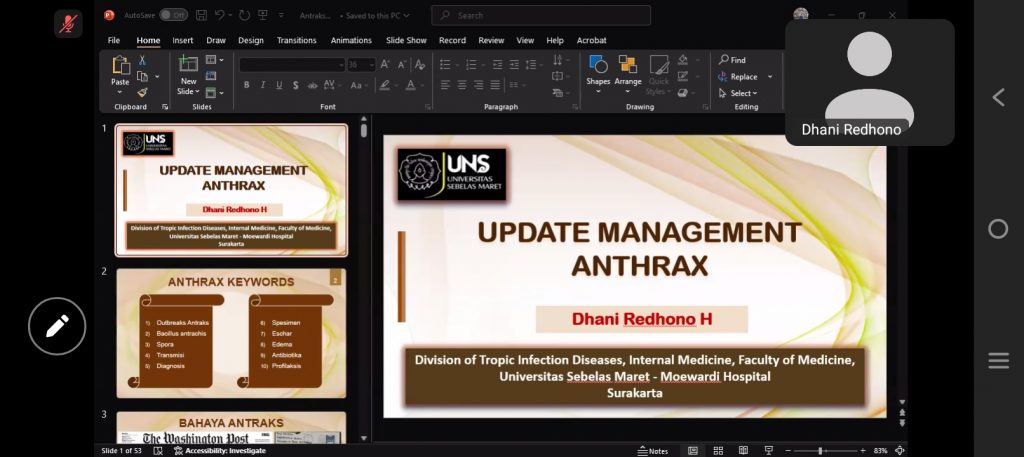Open Change Case Aa dropdown
The image size is (1024, 457).
359,85
